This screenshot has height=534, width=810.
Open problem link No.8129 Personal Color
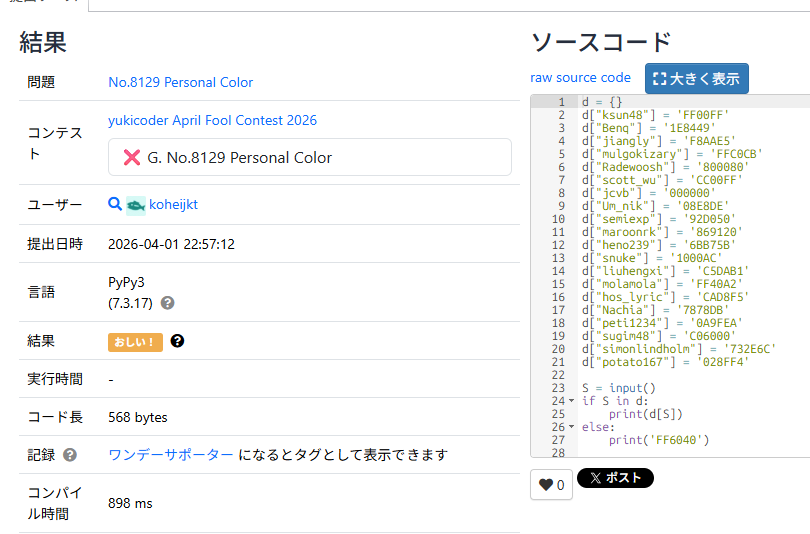pyautogui.click(x=180, y=82)
